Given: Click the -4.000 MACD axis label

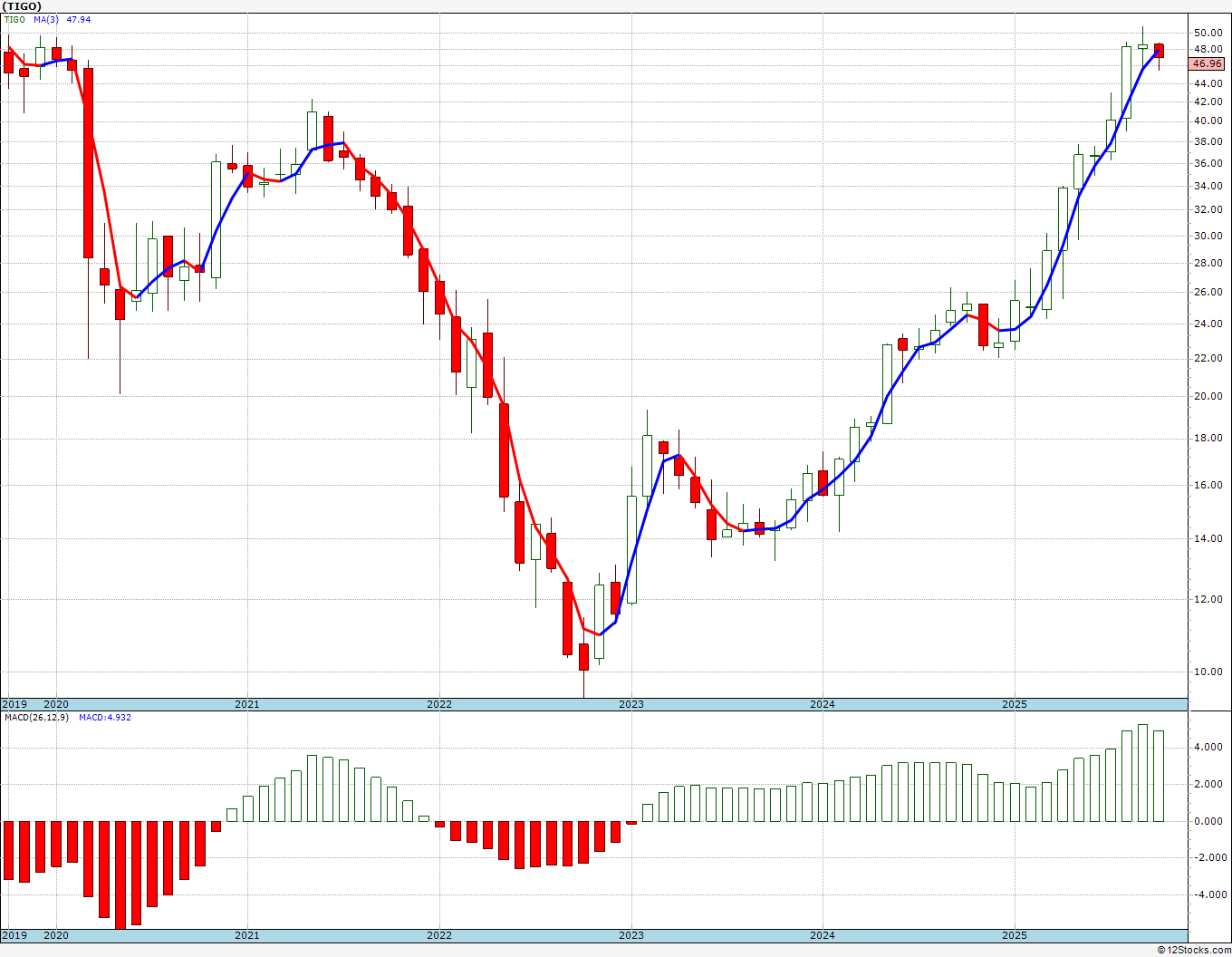Looking at the screenshot, I should tap(1208, 895).
